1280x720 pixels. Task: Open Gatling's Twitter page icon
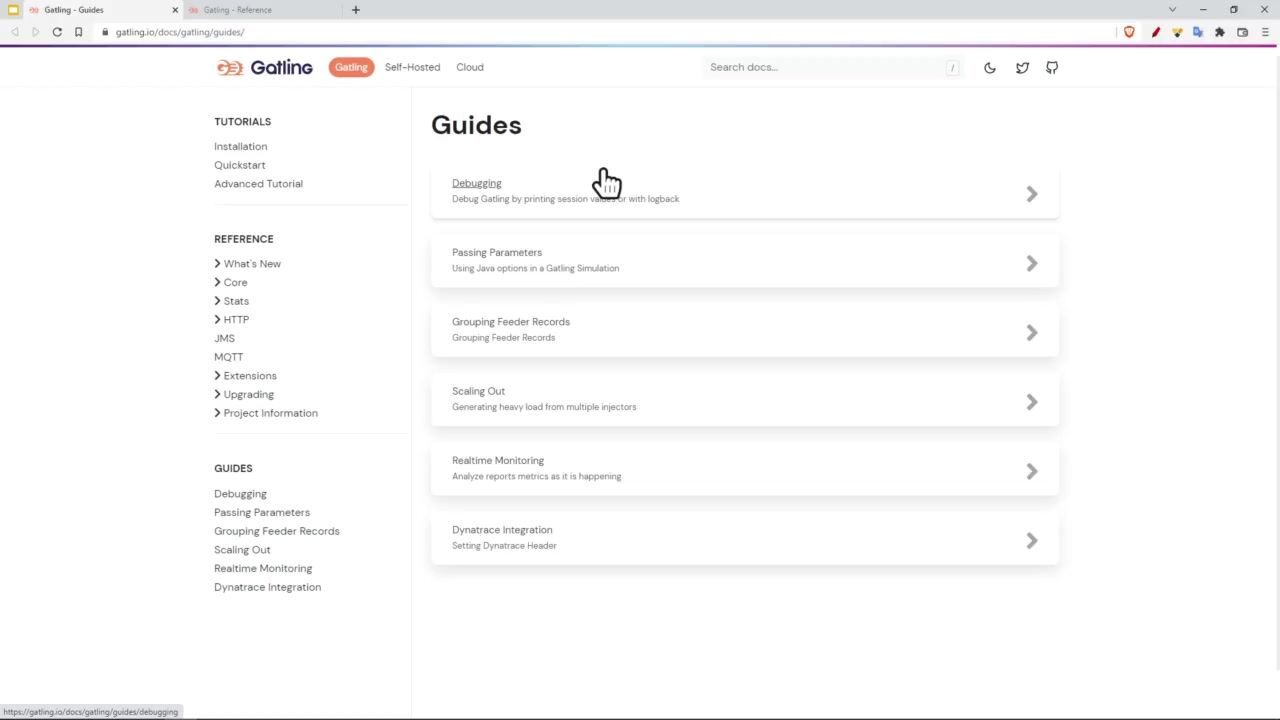(x=1022, y=68)
